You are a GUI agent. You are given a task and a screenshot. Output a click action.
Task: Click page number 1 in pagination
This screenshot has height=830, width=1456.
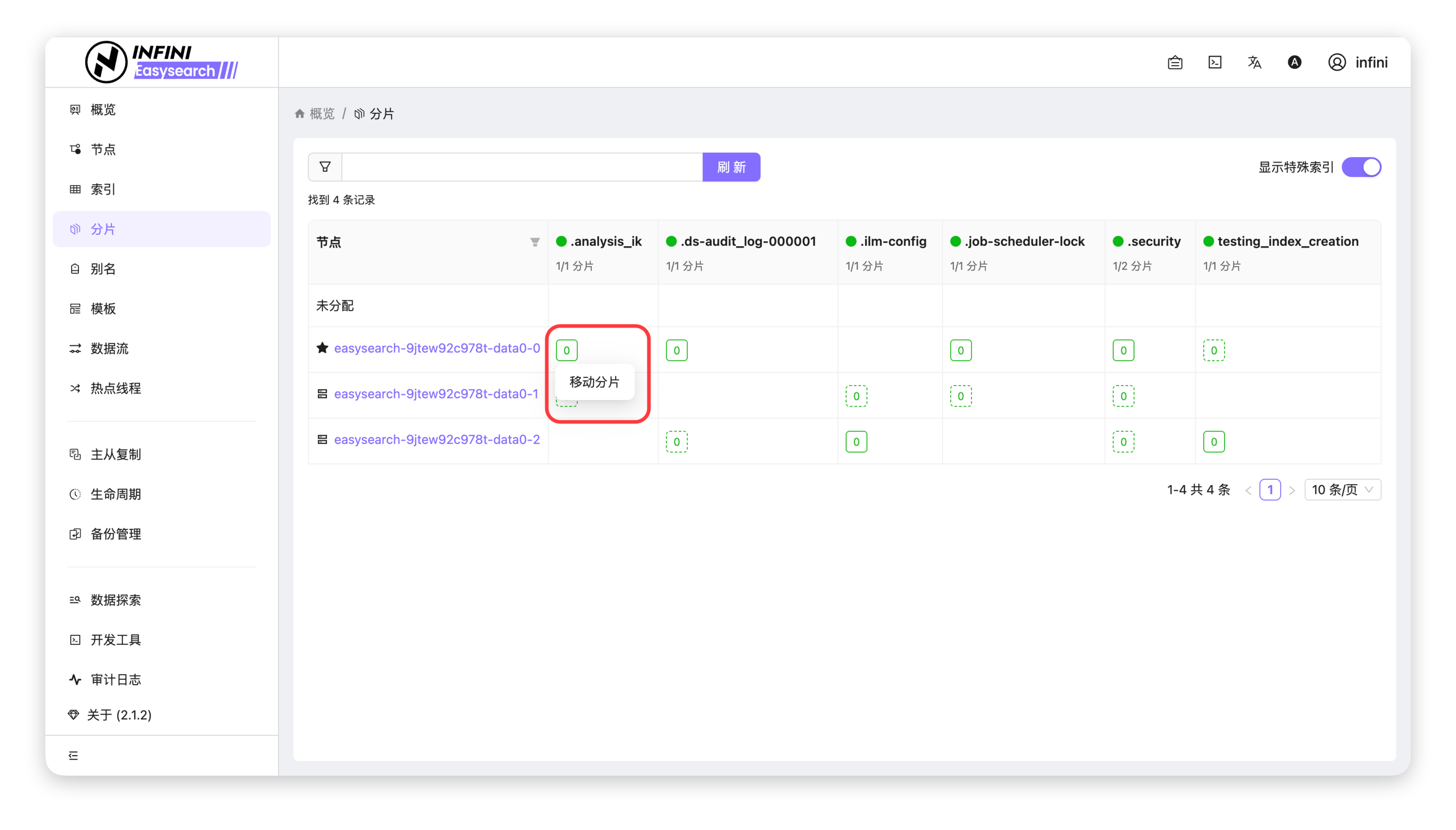(x=1269, y=490)
